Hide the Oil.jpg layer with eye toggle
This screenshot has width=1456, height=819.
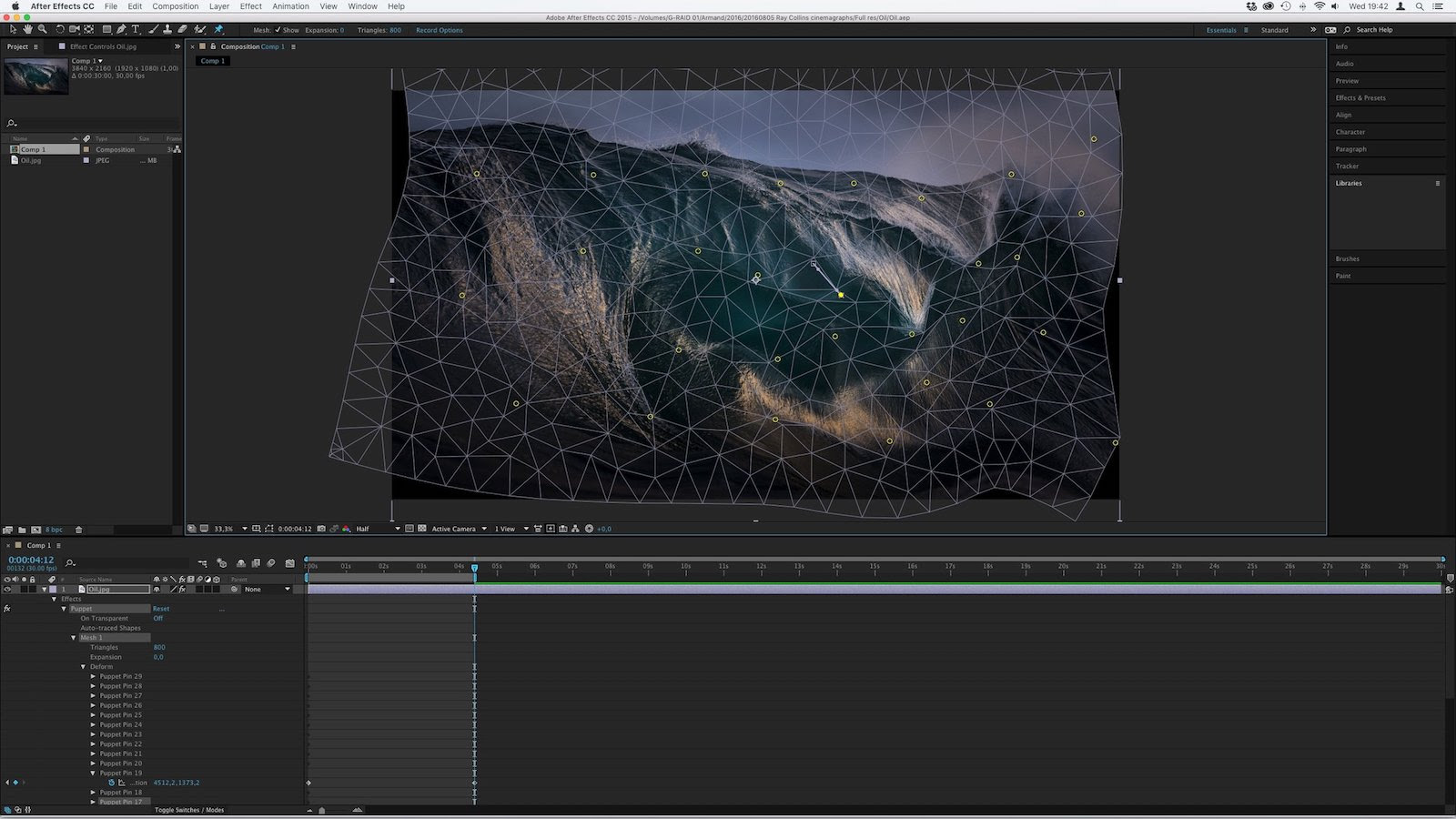click(x=7, y=590)
